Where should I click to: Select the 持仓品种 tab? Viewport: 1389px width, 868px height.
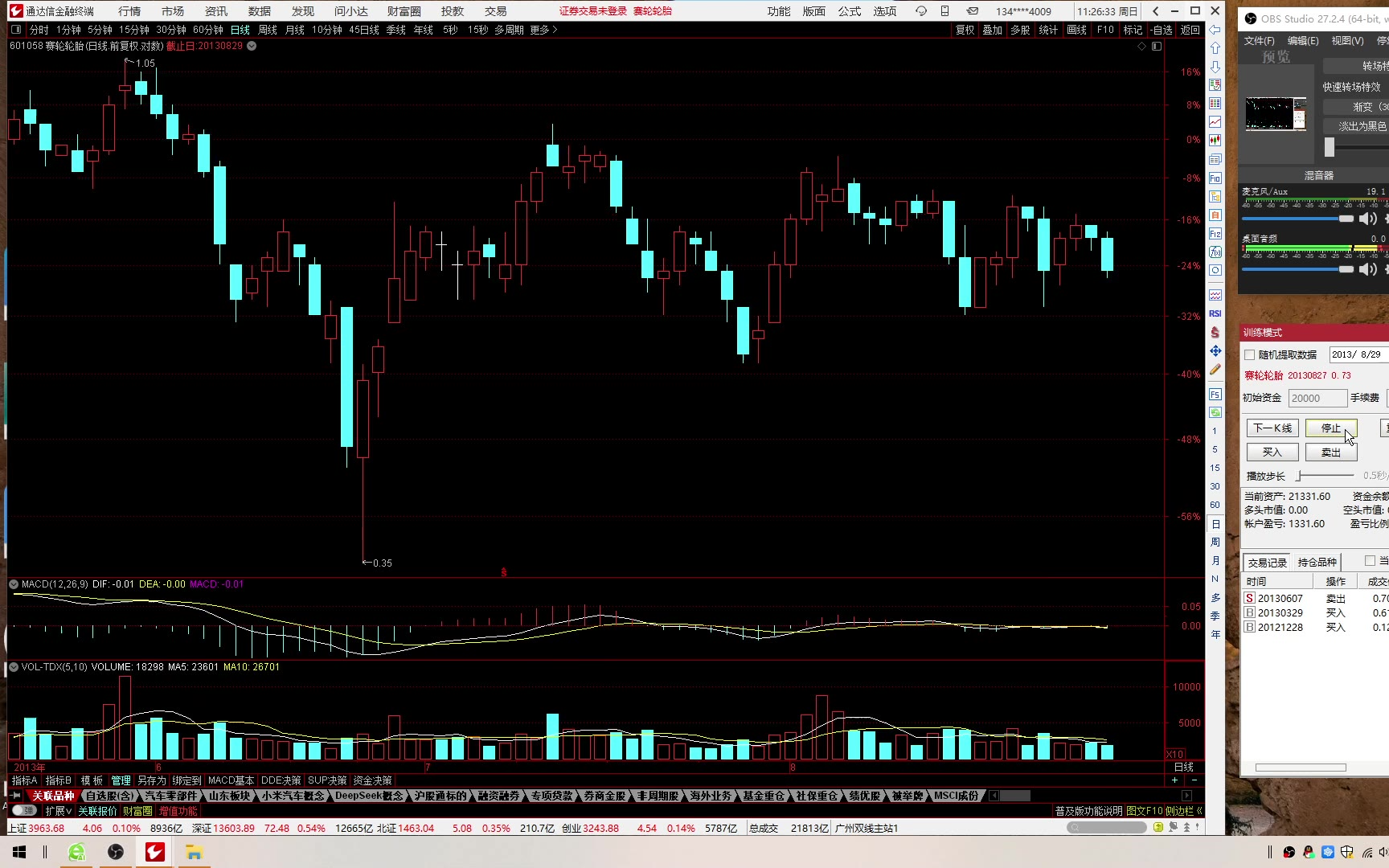1317,563
